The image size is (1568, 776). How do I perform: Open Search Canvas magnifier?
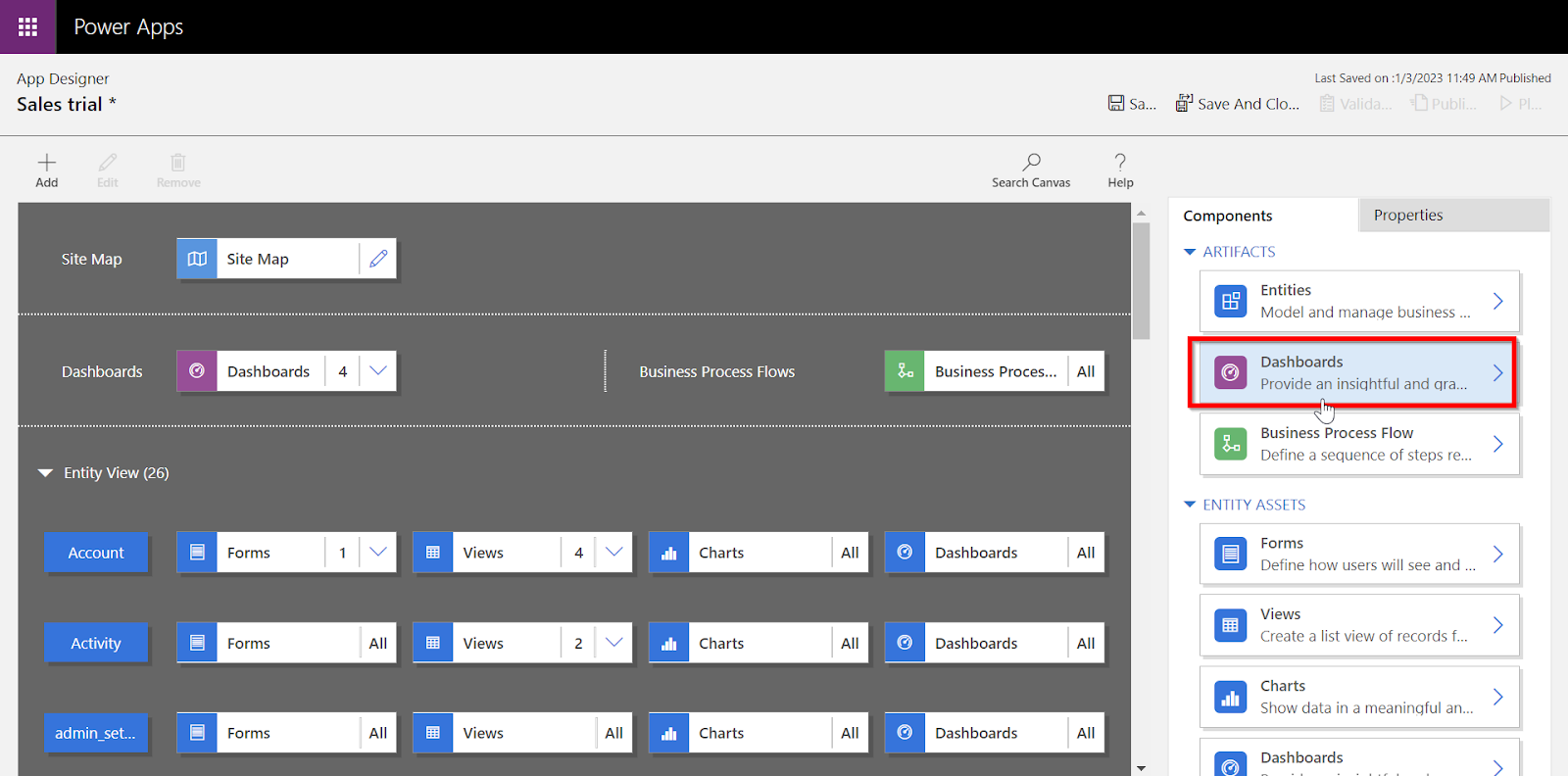click(x=1031, y=162)
